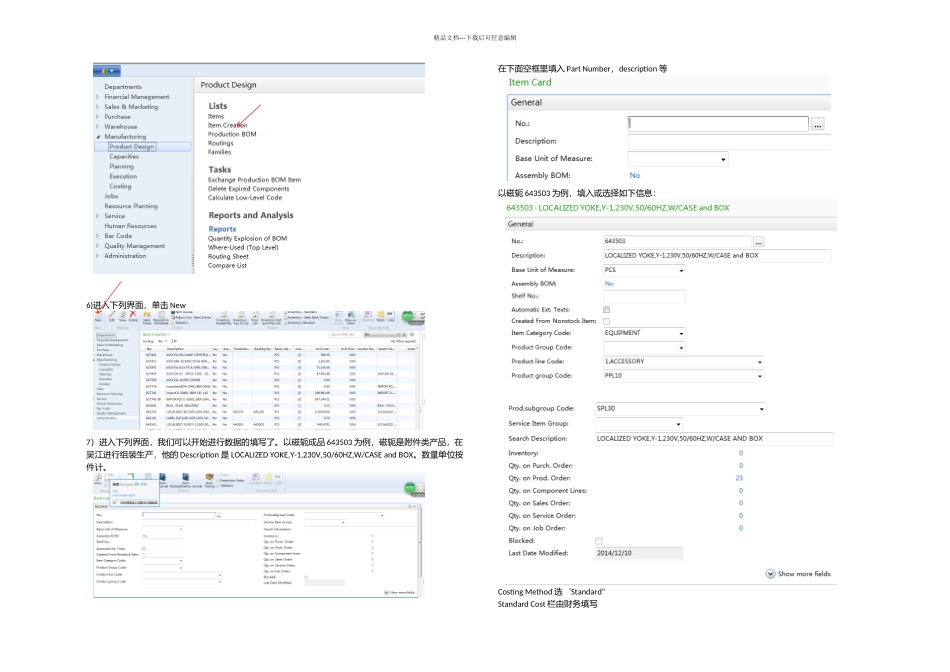Click Qty. on Prod. Order value 23

(x=739, y=478)
